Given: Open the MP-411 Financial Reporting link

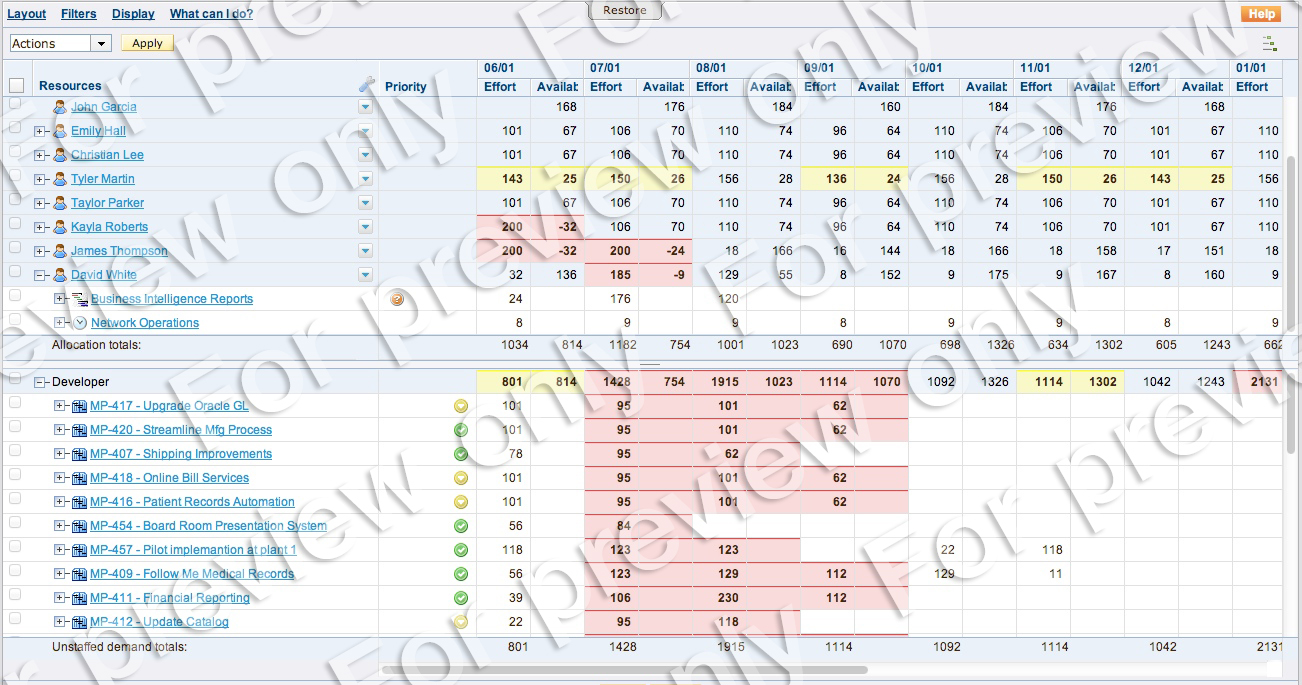Looking at the screenshot, I should point(169,598).
